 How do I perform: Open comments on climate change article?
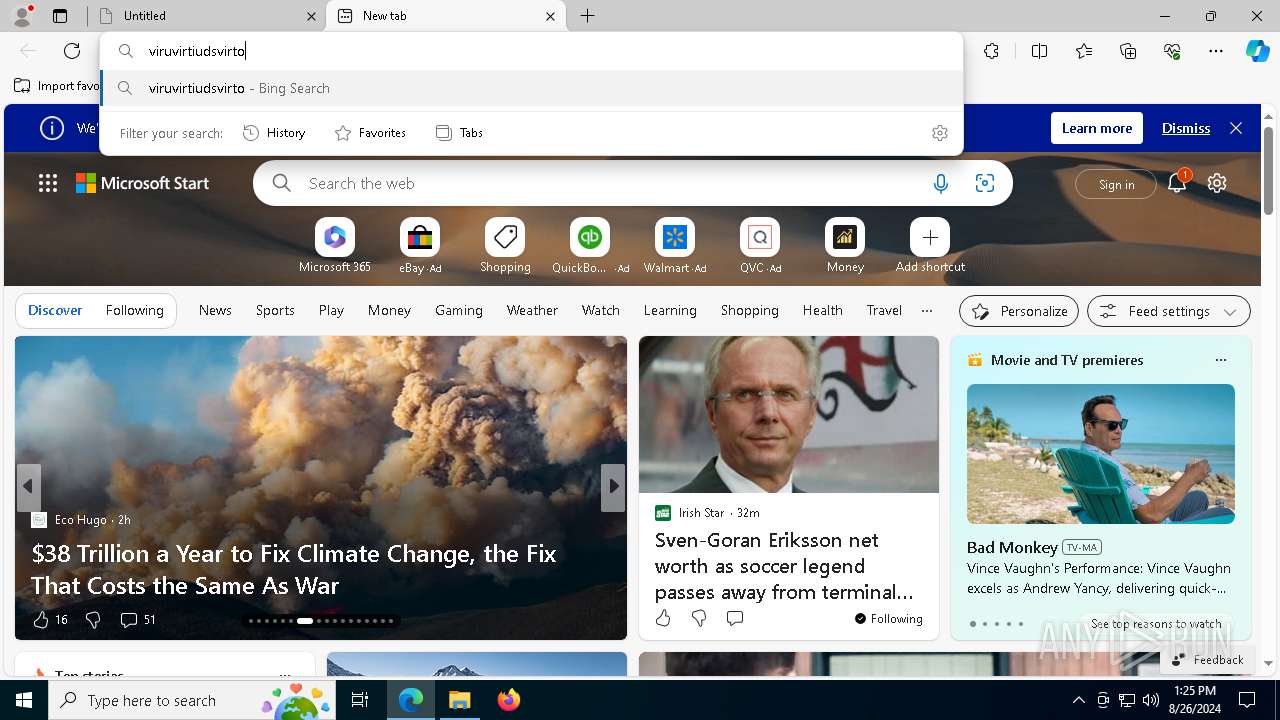pos(138,620)
